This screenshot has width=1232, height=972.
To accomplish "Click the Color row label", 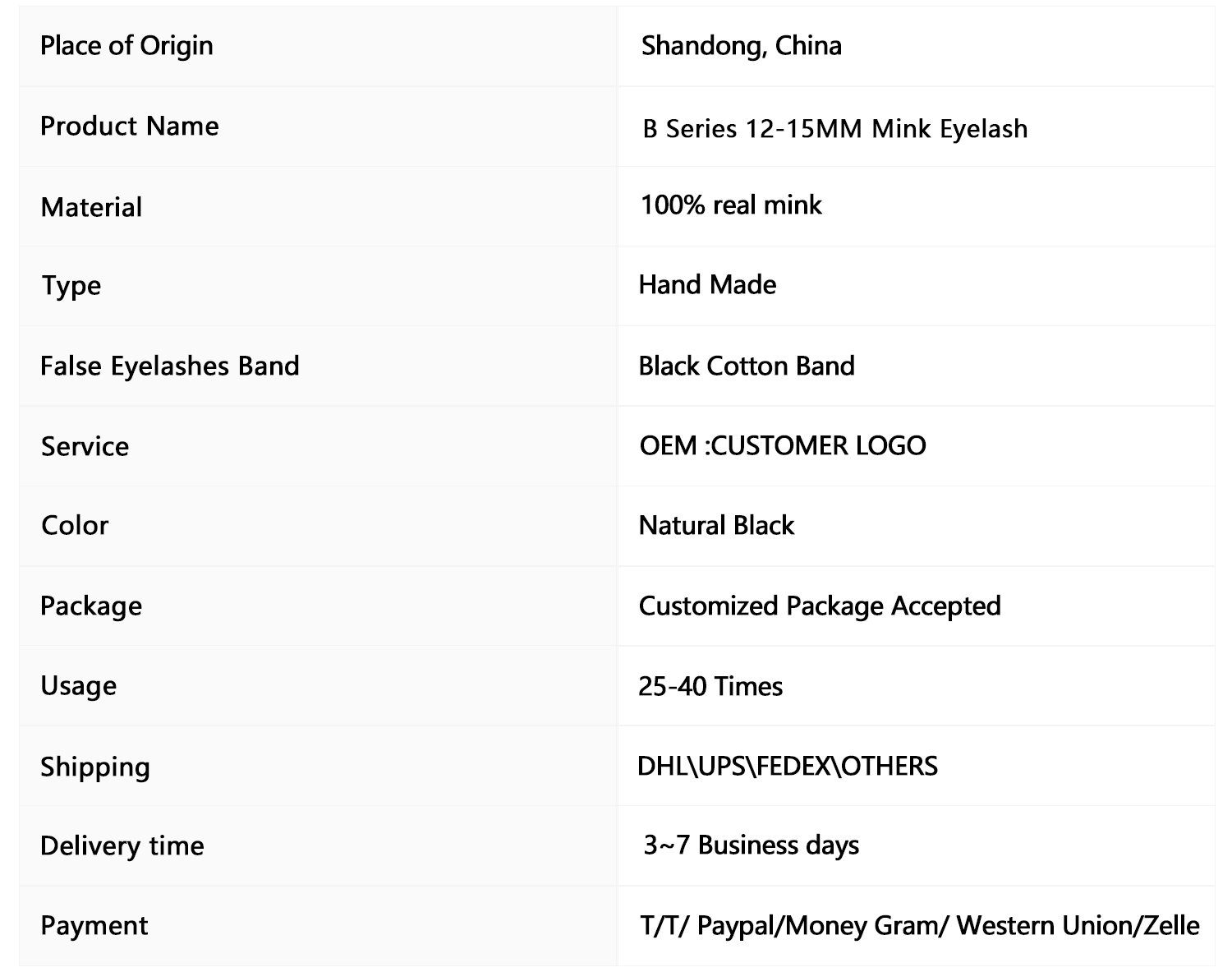I will coord(75,525).
